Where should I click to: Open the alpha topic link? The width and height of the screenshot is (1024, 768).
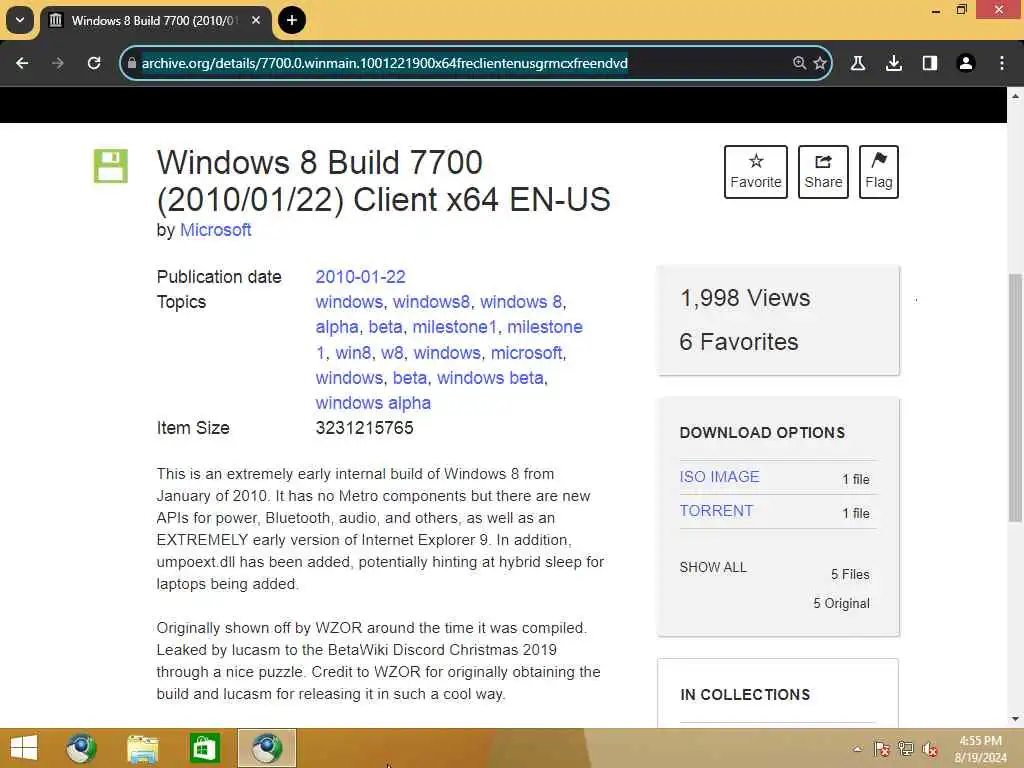(x=337, y=327)
